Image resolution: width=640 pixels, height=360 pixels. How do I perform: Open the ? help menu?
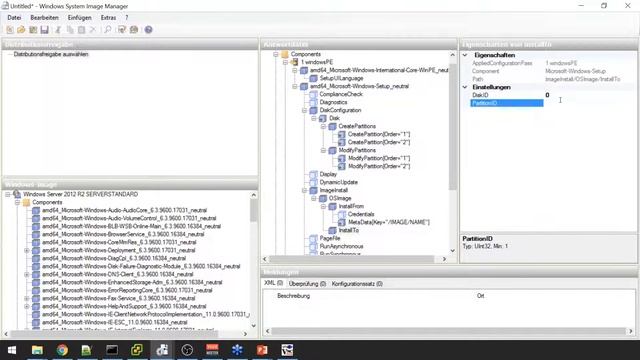(127, 18)
